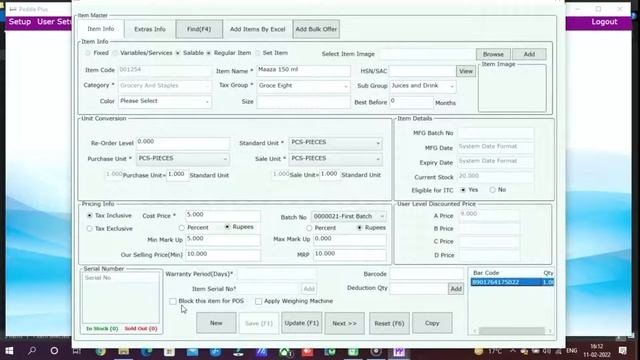Click Add next to Browse

point(529,54)
